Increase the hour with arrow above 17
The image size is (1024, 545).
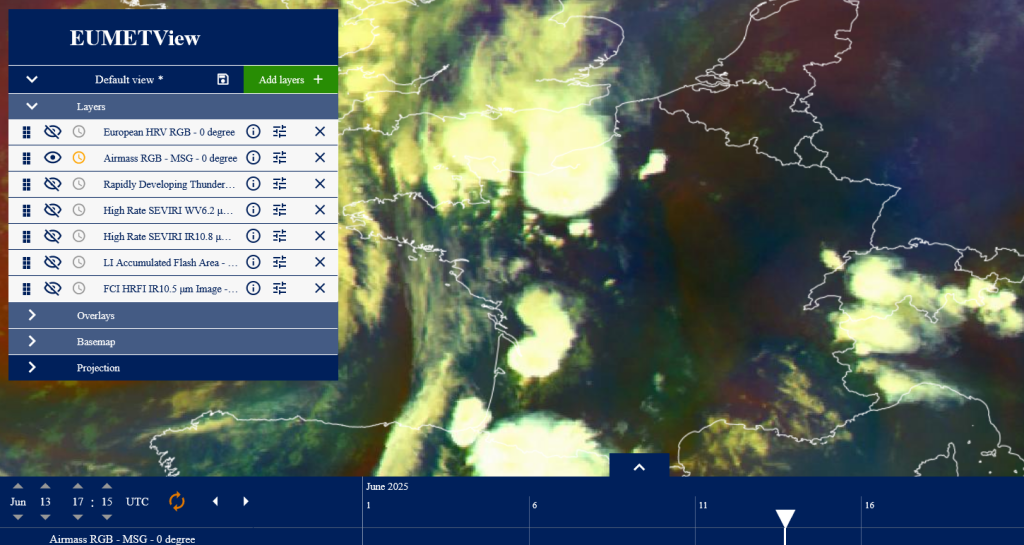pyautogui.click(x=78, y=486)
